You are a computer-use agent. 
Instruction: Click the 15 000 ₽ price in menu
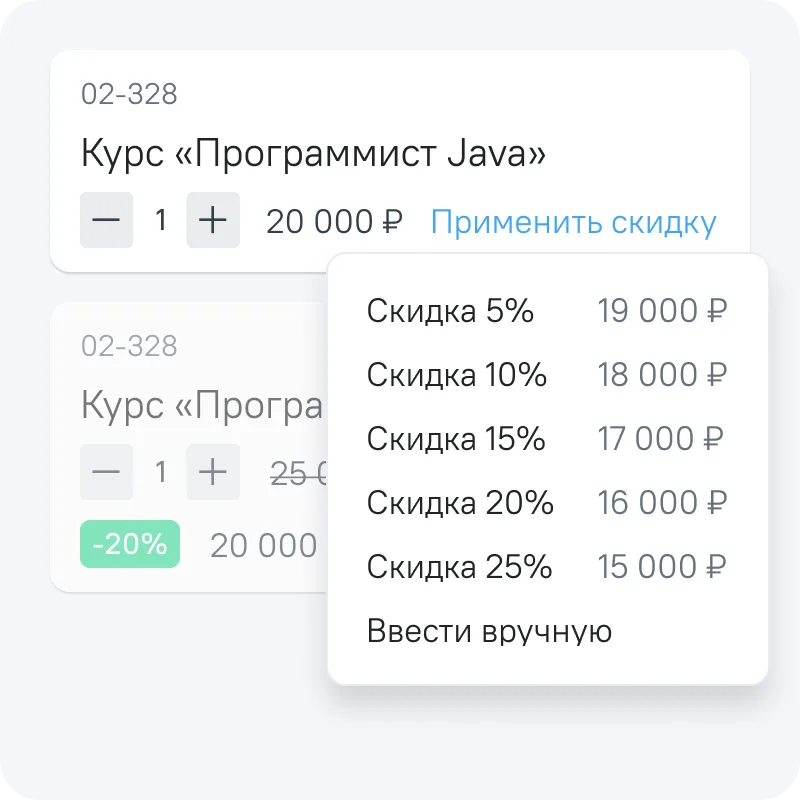(x=662, y=566)
